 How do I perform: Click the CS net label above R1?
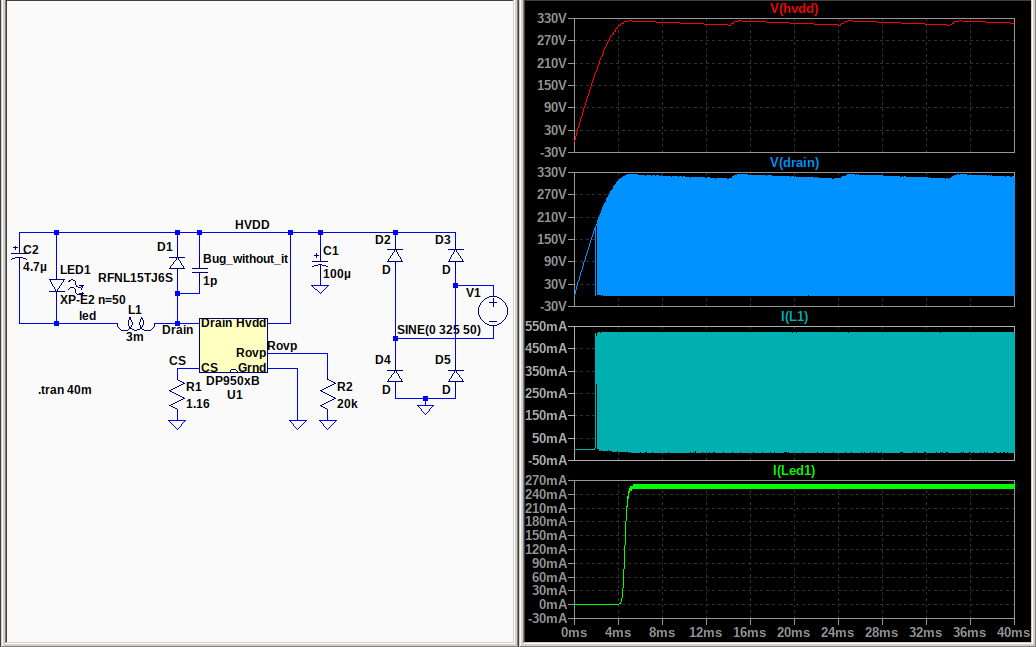tap(177, 361)
